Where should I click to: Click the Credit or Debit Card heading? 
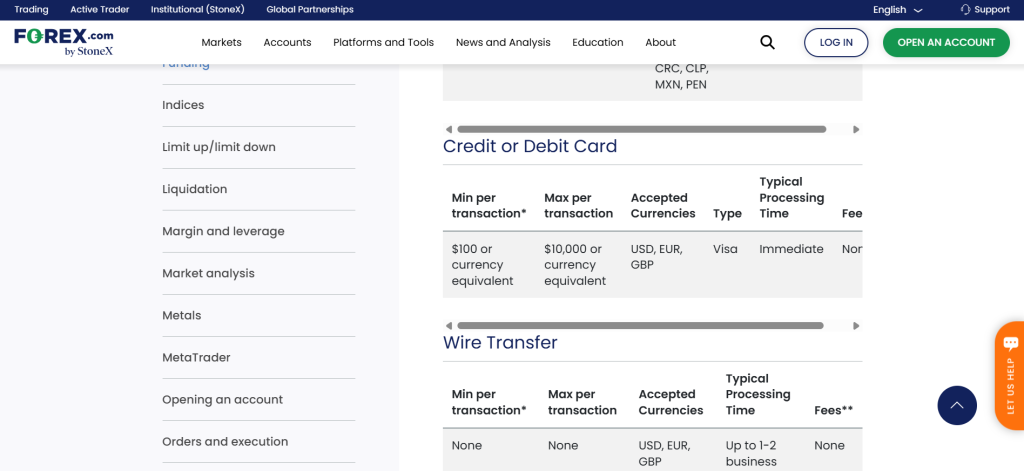[530, 146]
